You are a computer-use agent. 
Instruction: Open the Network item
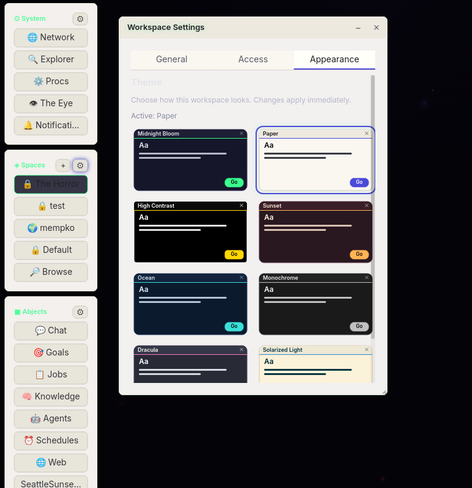[x=51, y=37]
